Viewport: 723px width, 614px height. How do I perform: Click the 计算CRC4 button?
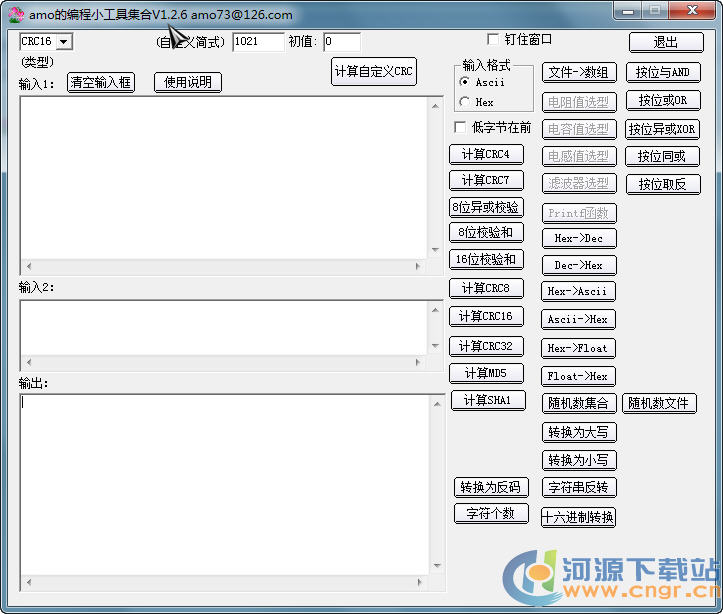[x=486, y=154]
